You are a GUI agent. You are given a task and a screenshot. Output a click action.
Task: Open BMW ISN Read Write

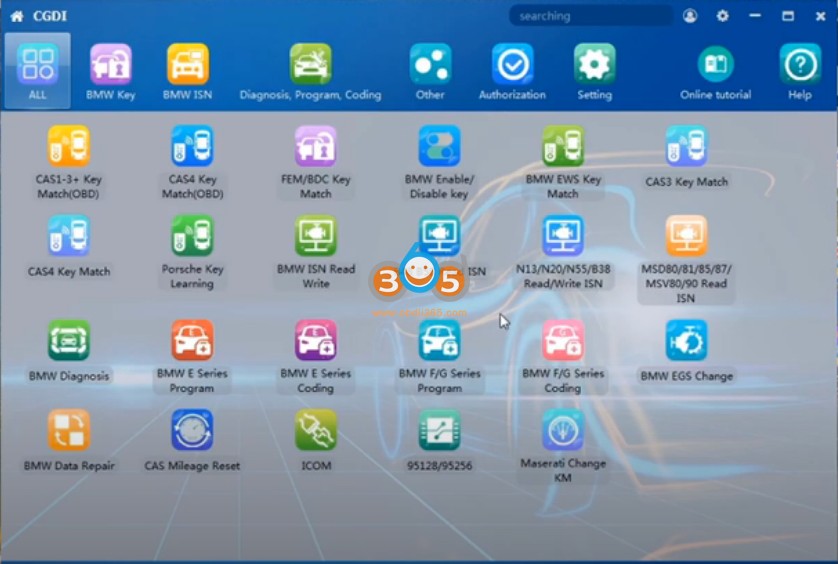click(x=316, y=252)
